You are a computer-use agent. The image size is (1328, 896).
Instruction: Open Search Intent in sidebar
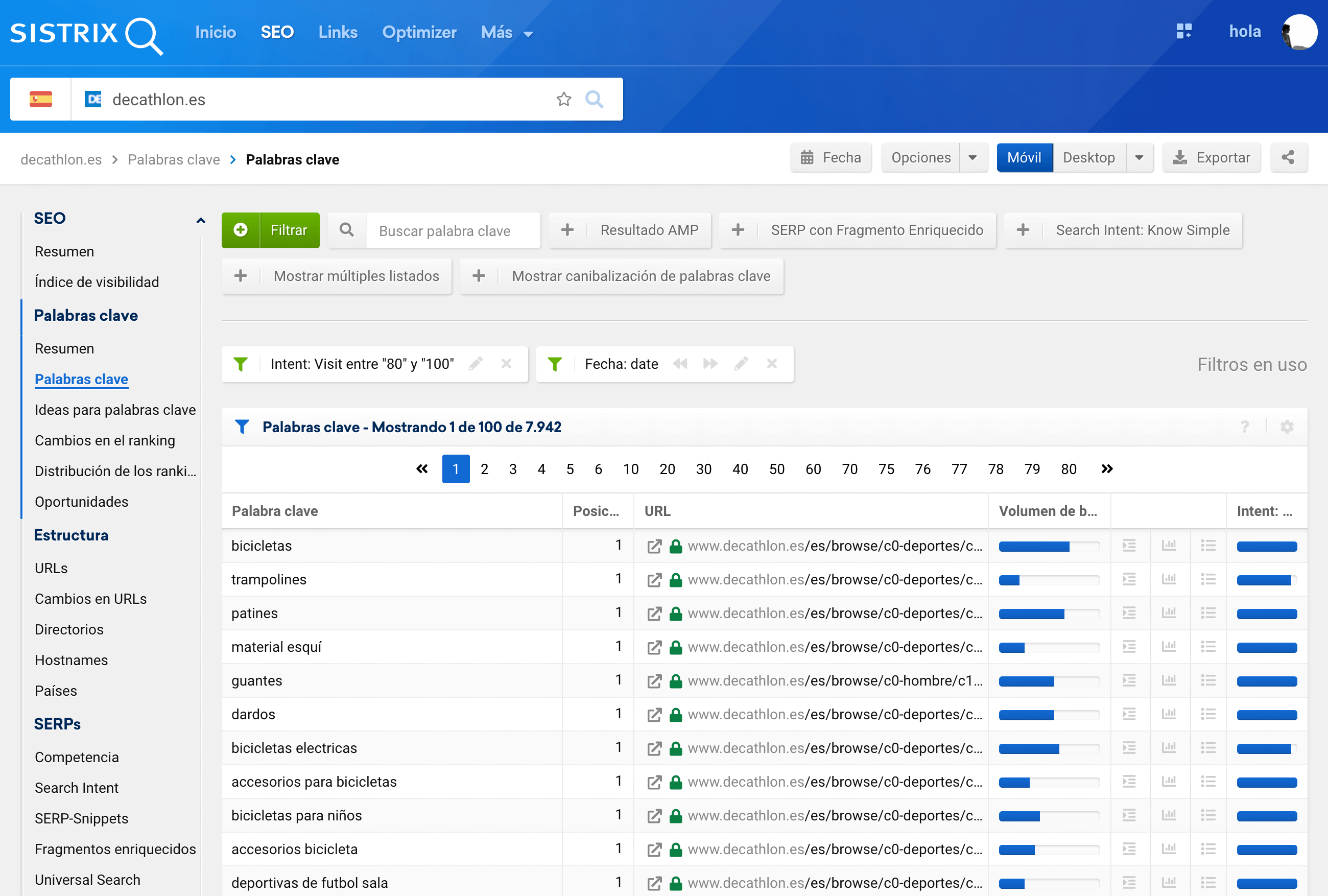click(77, 788)
